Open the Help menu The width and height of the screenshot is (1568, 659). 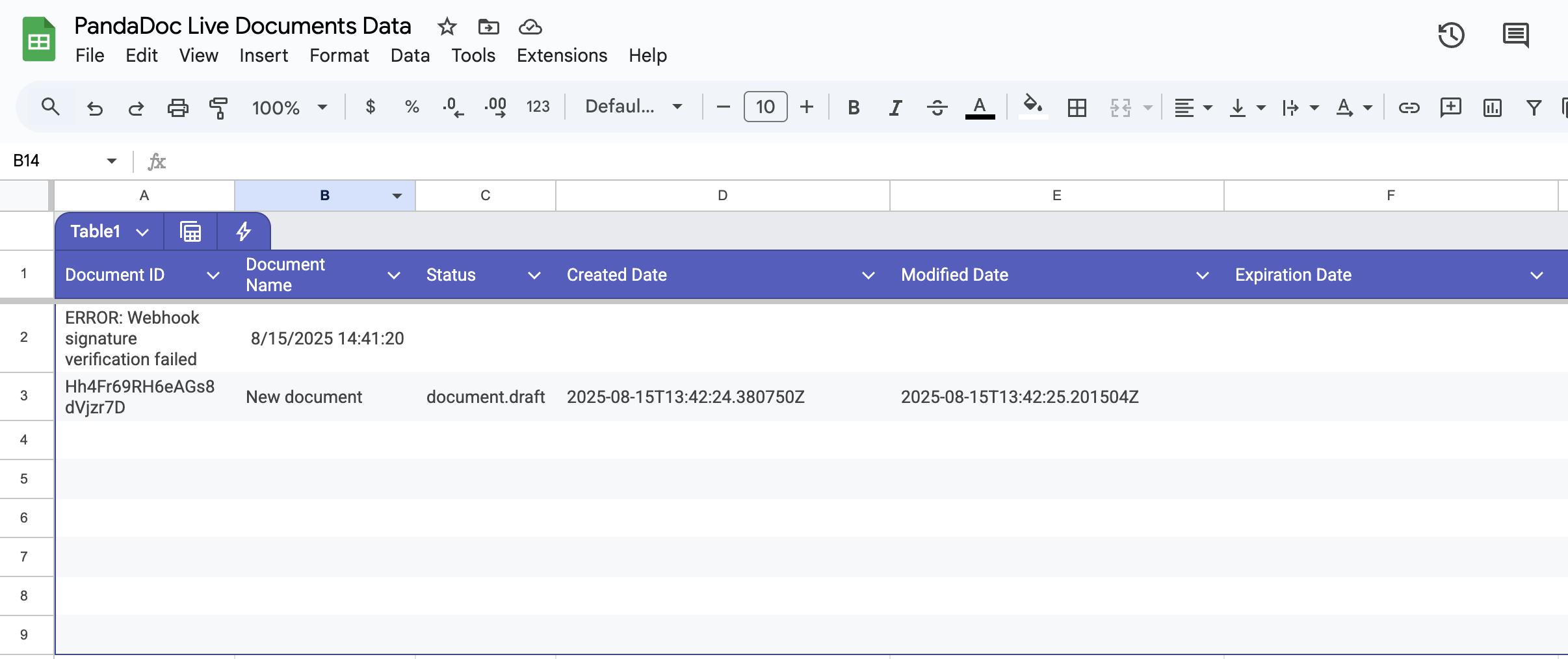[x=647, y=55]
